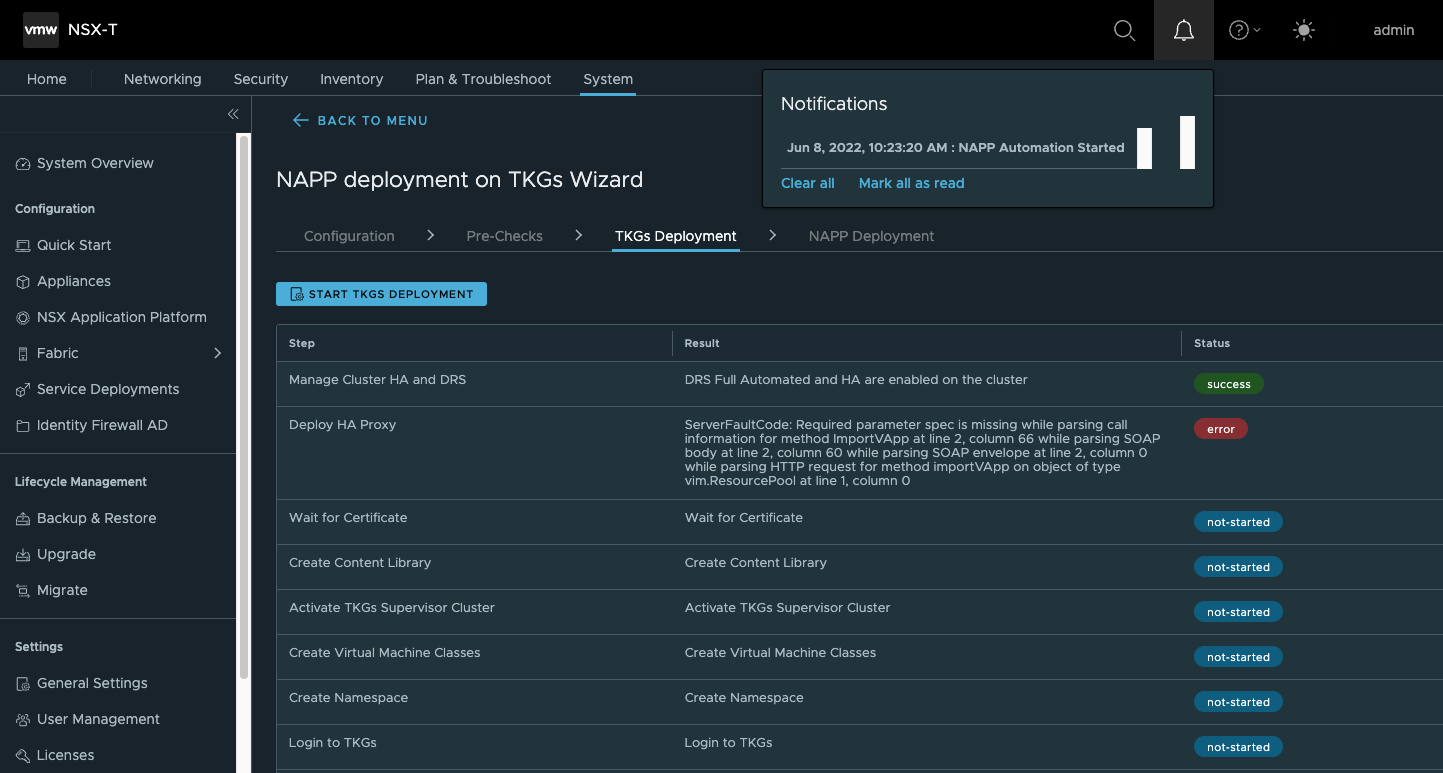1443x773 pixels.
Task: Click the Service Deployments icon
Action: [23, 390]
